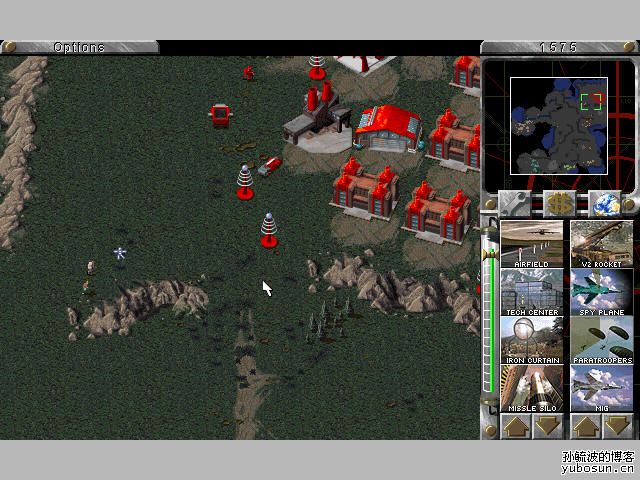
Task: Select the red ore truck vehicle
Action: [x=220, y=116]
